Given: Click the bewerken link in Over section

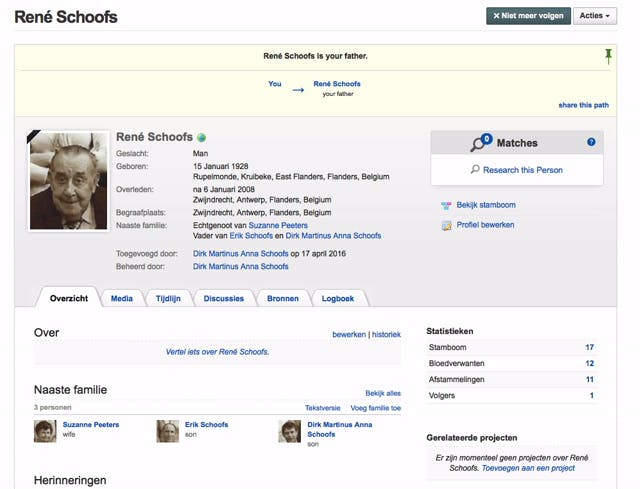Looking at the screenshot, I should 348,334.
